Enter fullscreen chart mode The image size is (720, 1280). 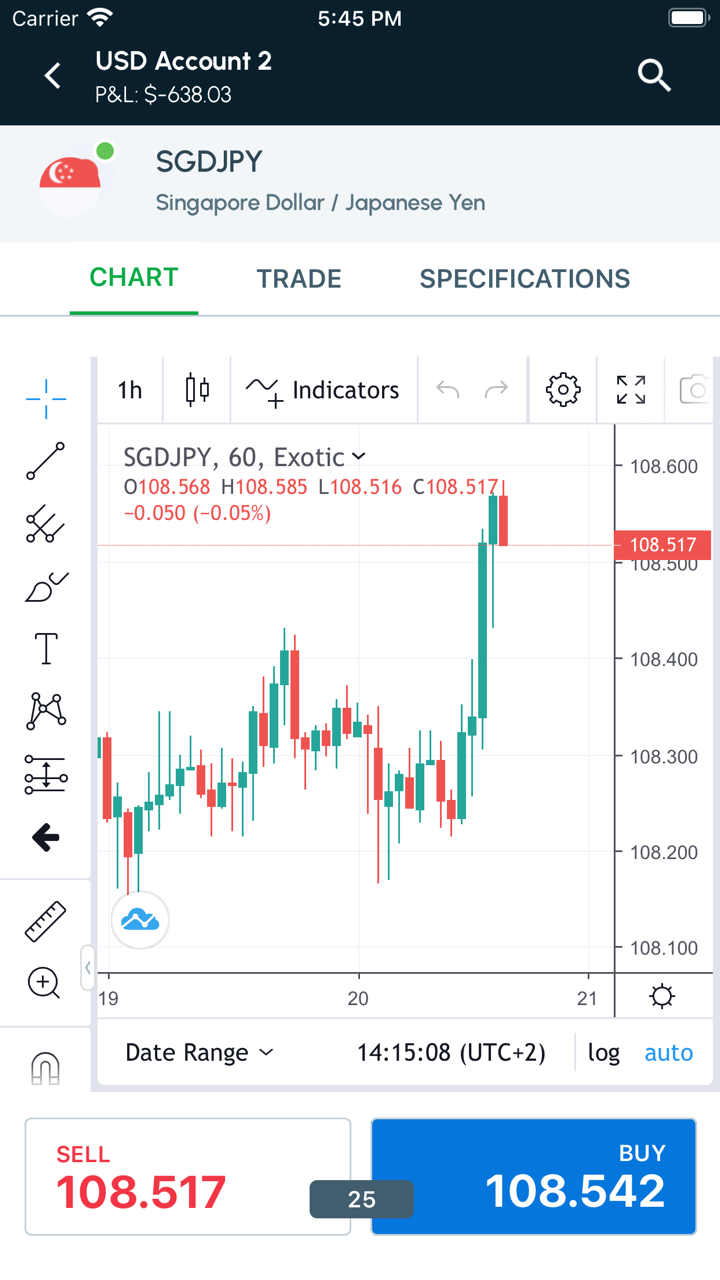pyautogui.click(x=631, y=389)
